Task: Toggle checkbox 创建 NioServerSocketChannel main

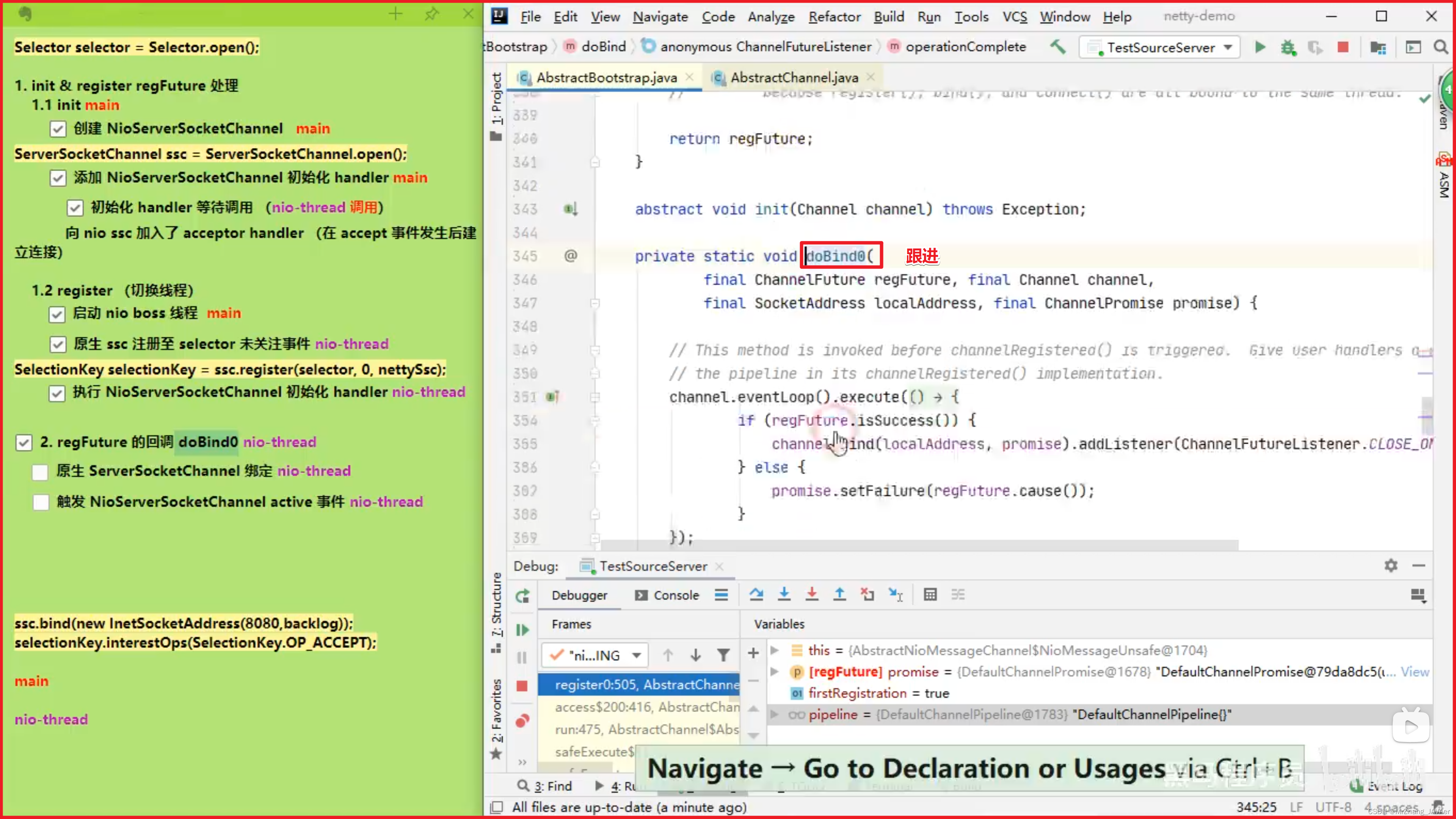Action: click(58, 129)
